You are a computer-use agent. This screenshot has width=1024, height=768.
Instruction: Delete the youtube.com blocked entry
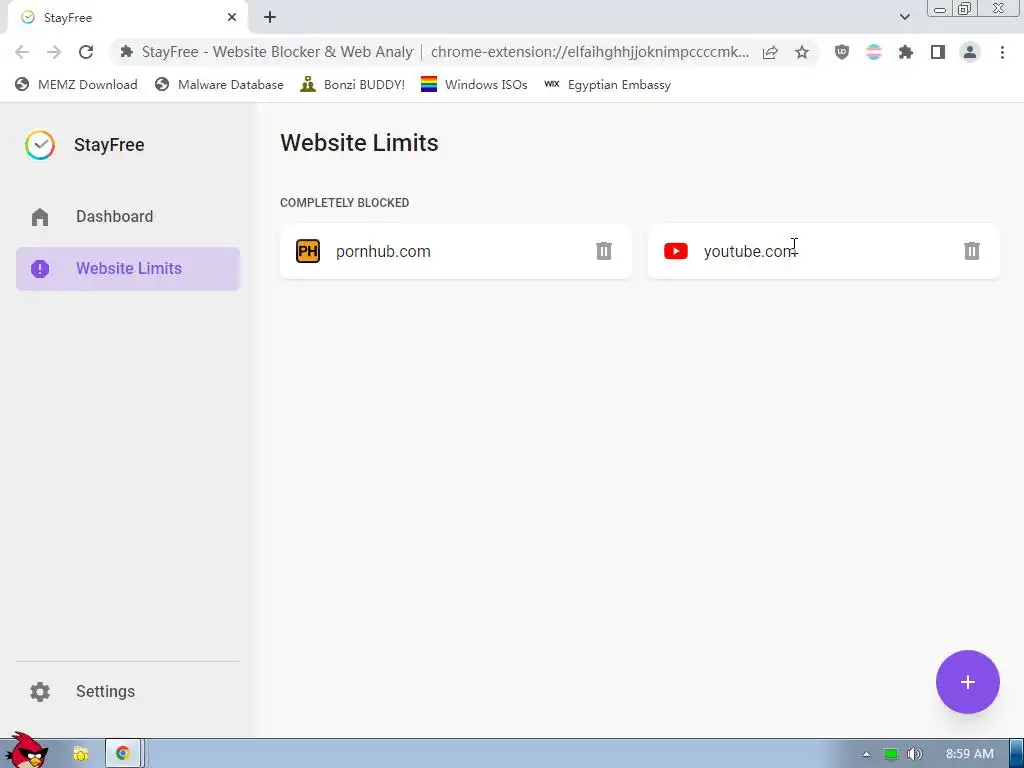coord(972,251)
